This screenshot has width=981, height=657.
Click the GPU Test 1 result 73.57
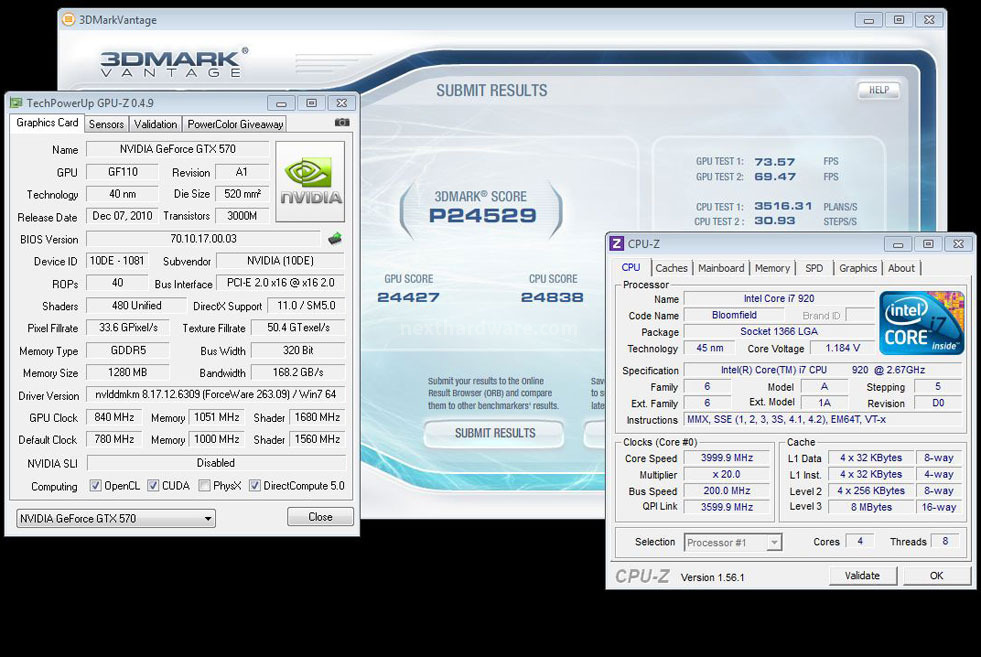(775, 161)
